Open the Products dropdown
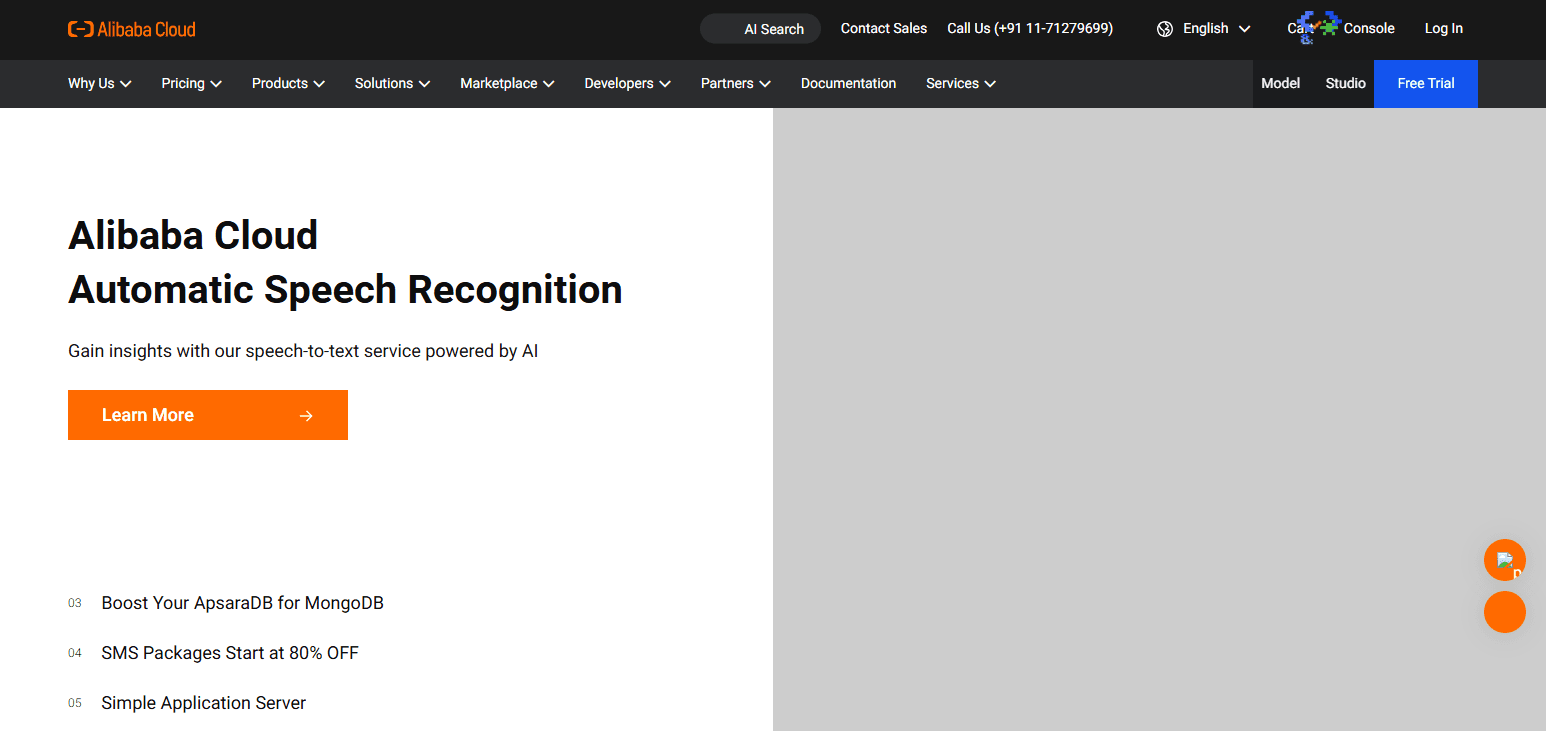 point(289,84)
